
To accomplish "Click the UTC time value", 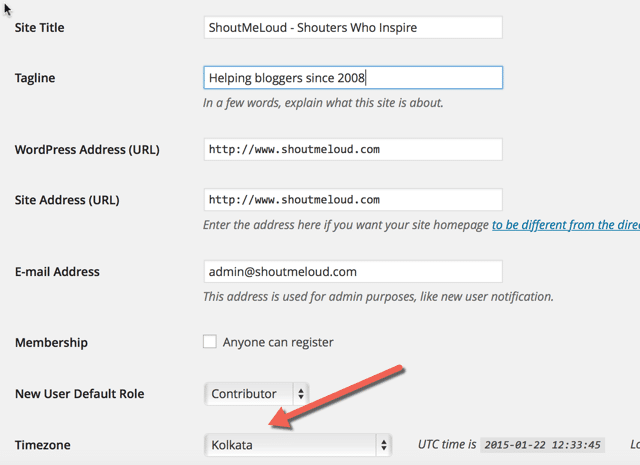I will point(539,445).
